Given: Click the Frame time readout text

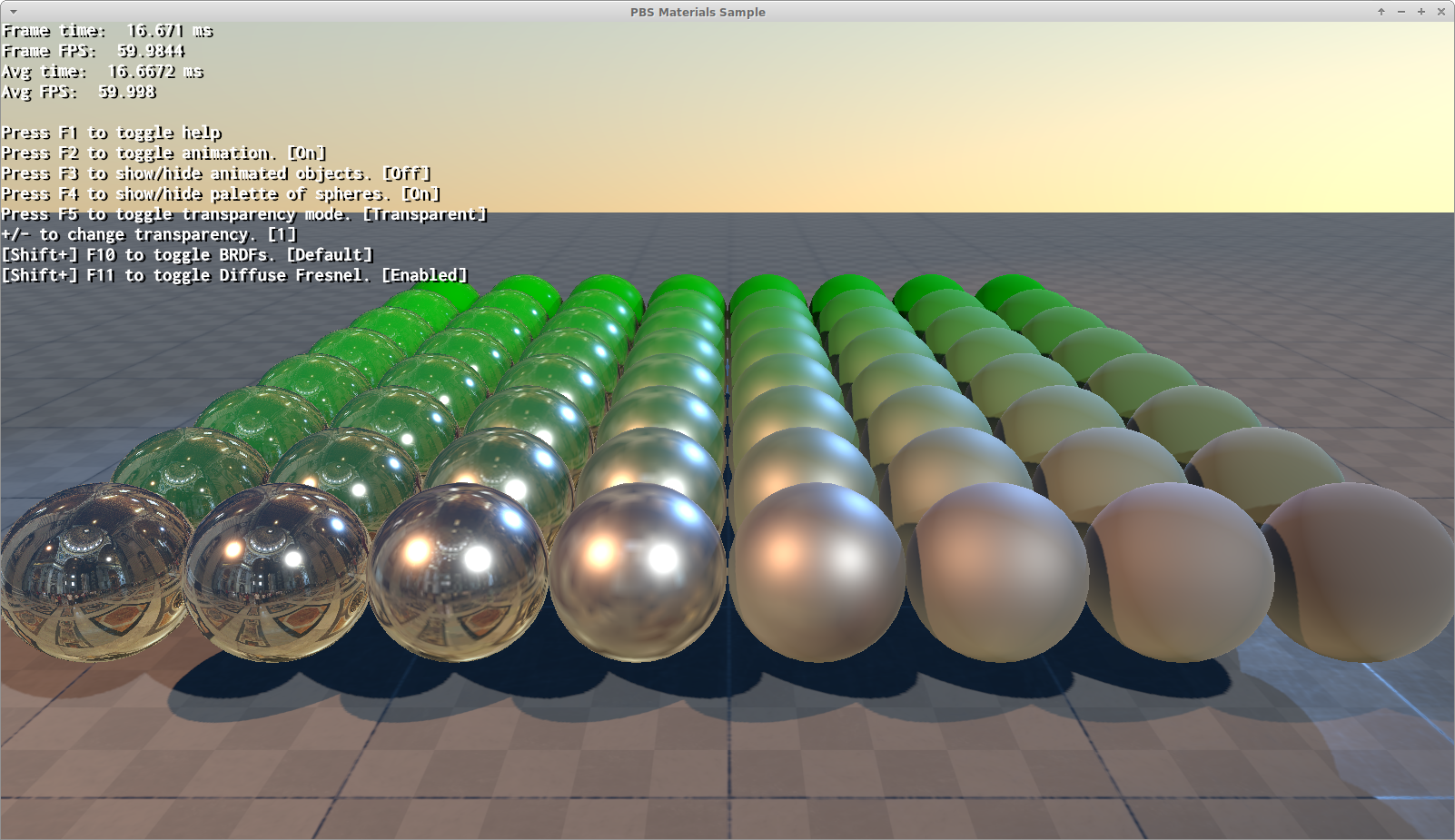Looking at the screenshot, I should point(107,31).
